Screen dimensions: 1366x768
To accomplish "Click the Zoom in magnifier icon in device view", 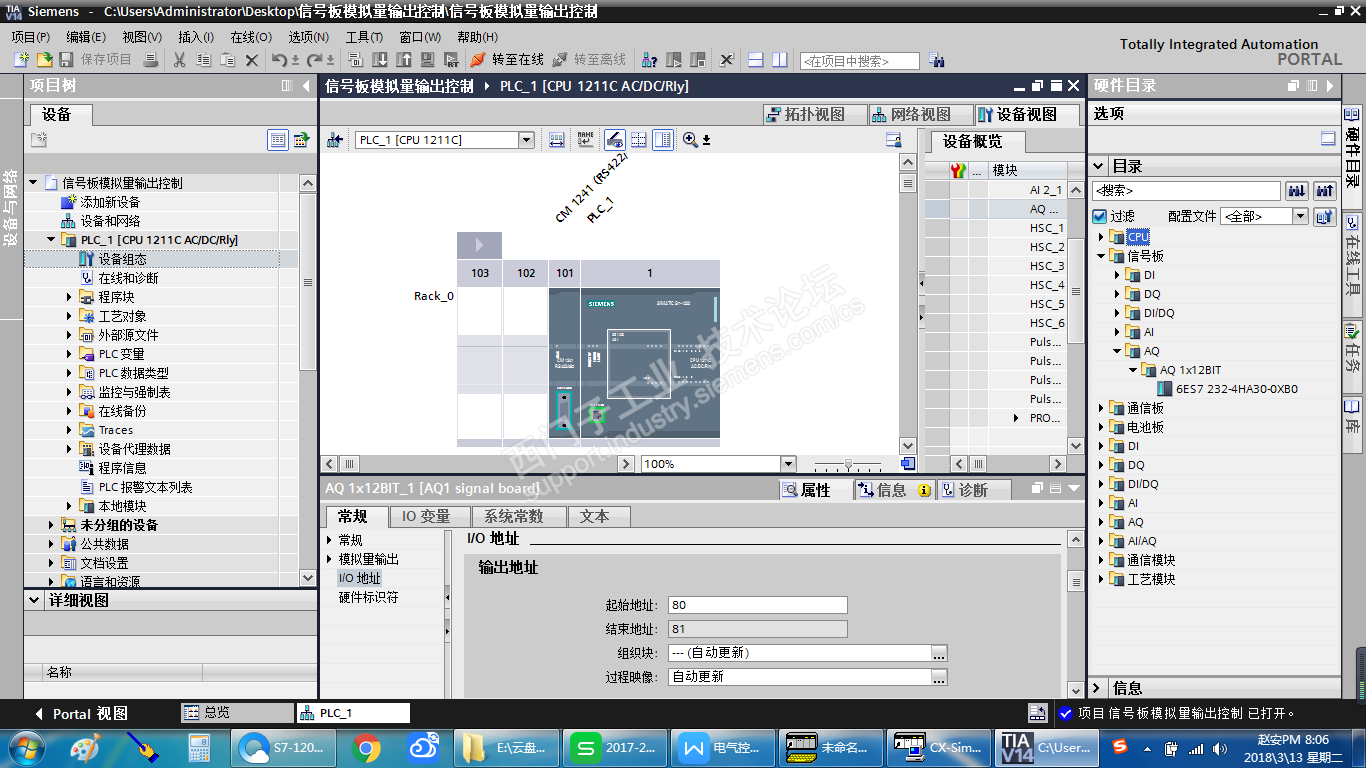I will [x=690, y=140].
